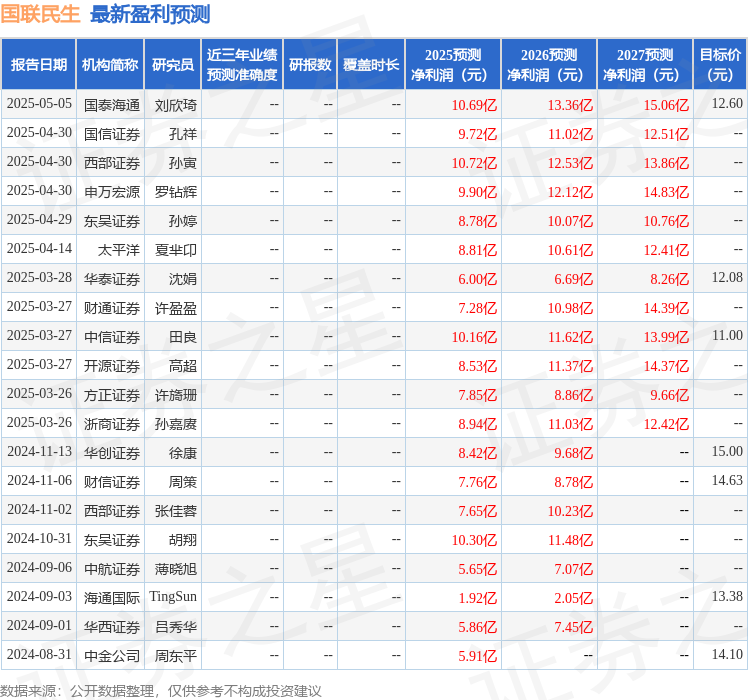Viewport: 748px width, 700px height.
Task: Select the 华泰证券 institution cell
Action: tap(112, 279)
